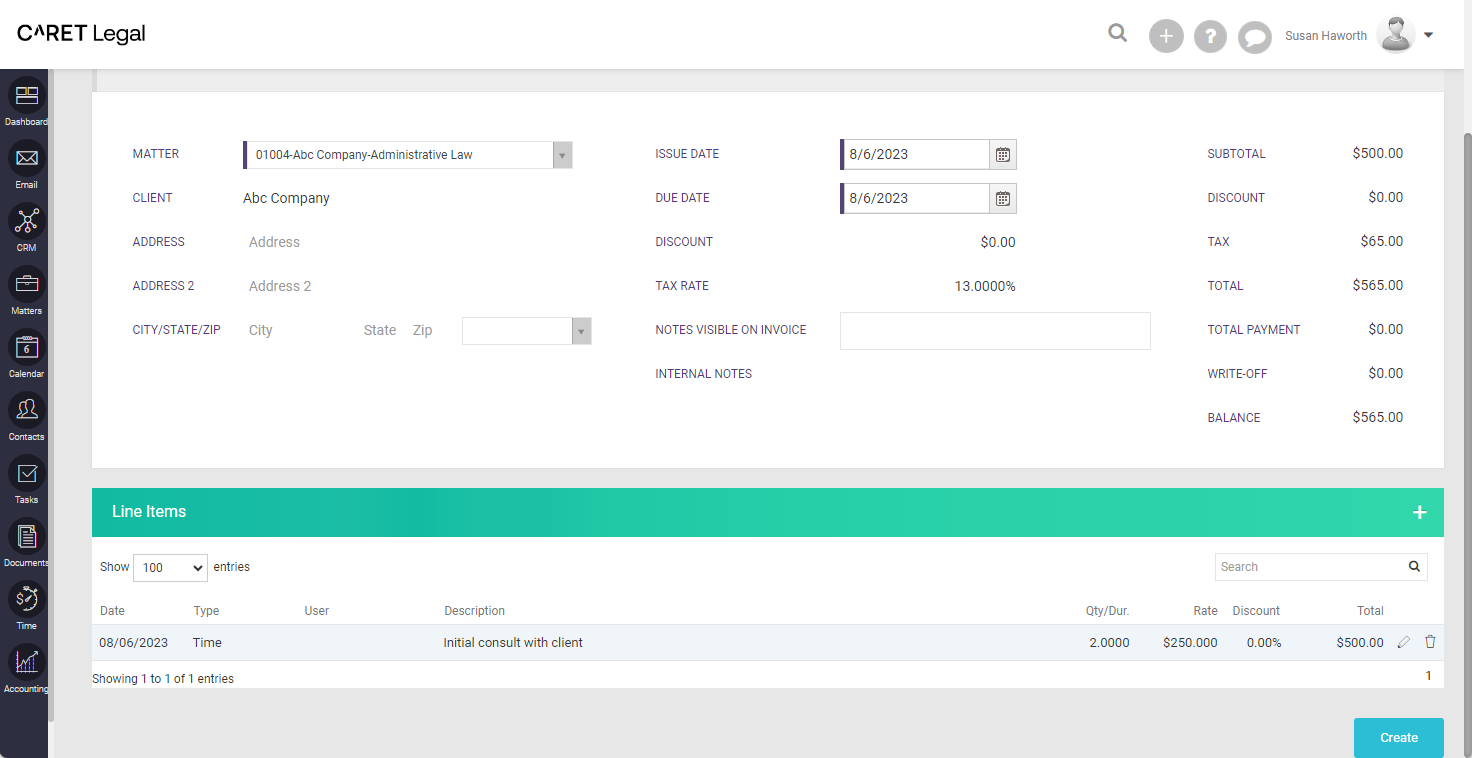This screenshot has height=758, width=1472.
Task: Open the Issue Date calendar picker
Action: (x=1003, y=155)
